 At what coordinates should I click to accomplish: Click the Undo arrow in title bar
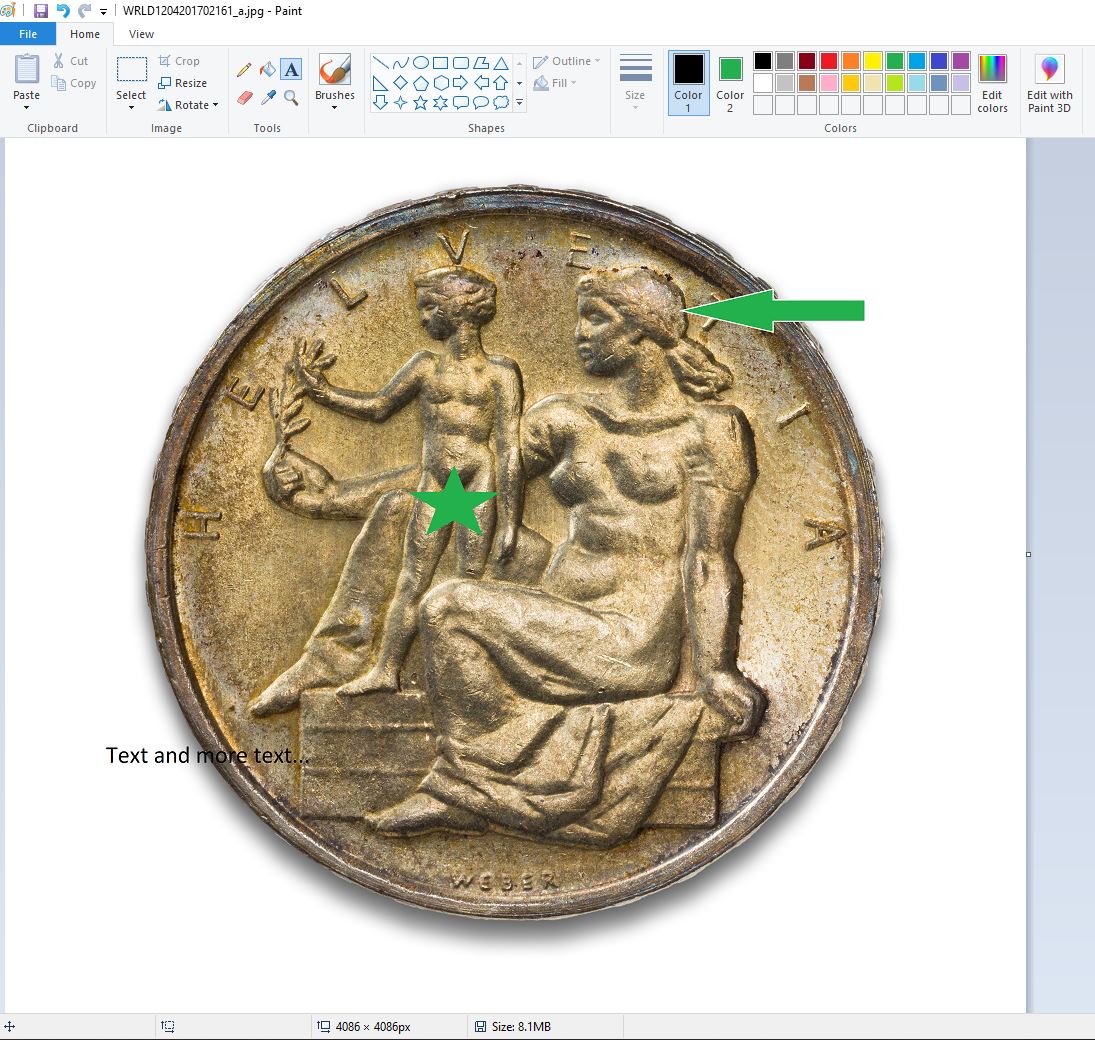[x=63, y=10]
